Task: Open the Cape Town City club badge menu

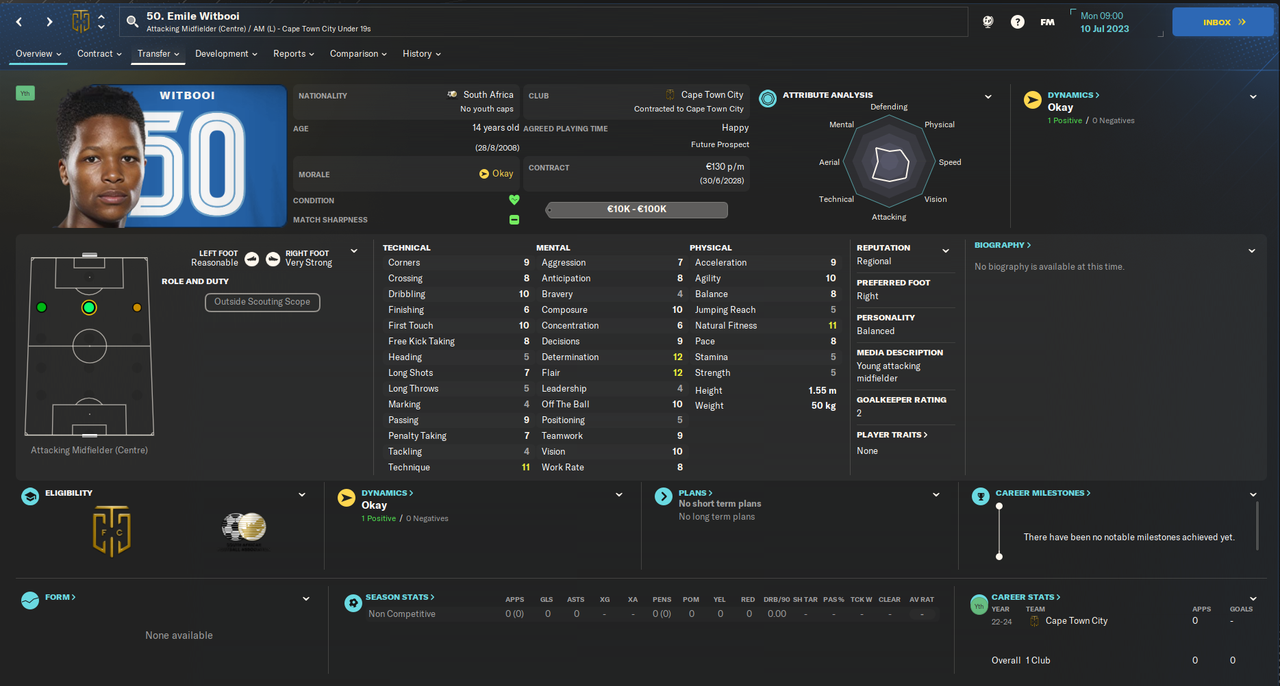Action: [x=81, y=21]
